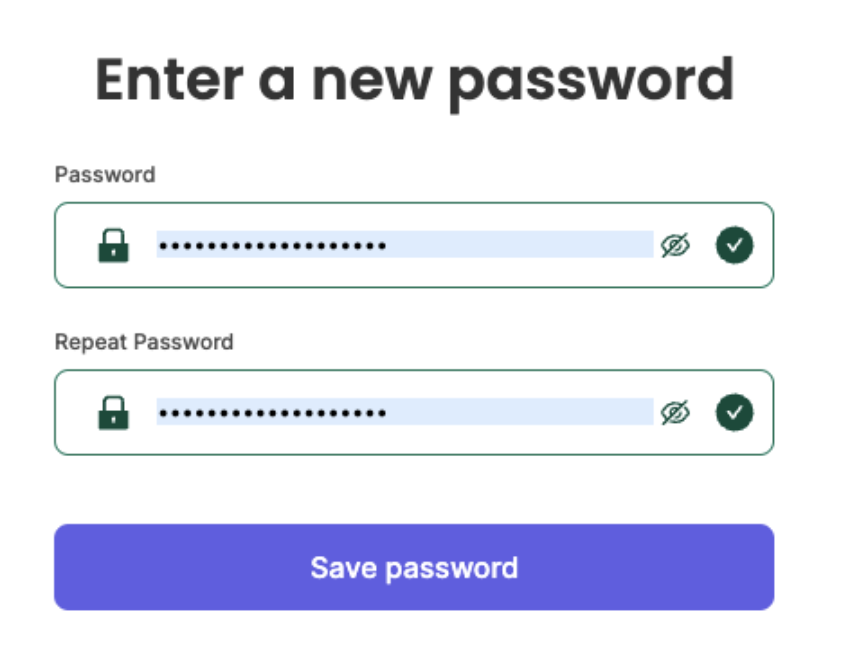
Task: Focus the Password input field
Action: 405,244
